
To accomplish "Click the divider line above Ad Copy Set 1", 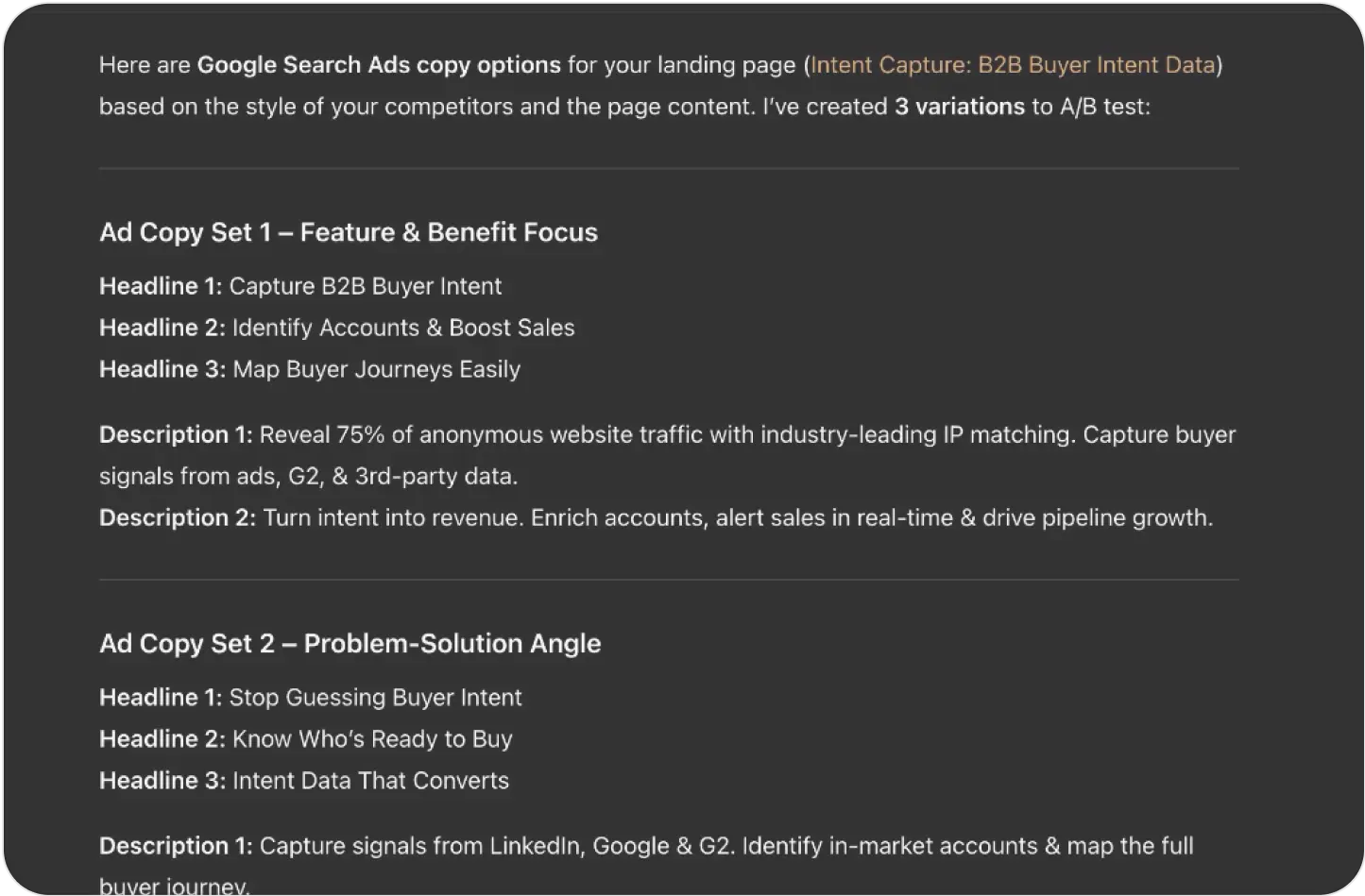I will [x=669, y=169].
